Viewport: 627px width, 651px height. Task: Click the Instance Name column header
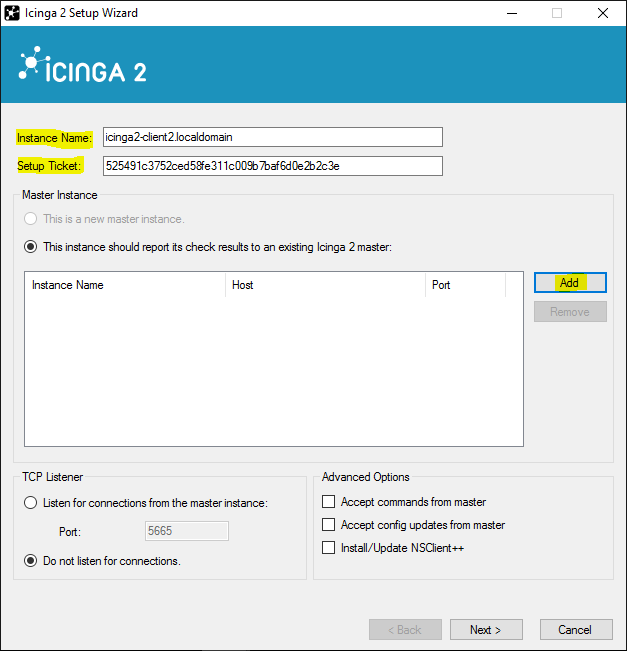click(125, 285)
